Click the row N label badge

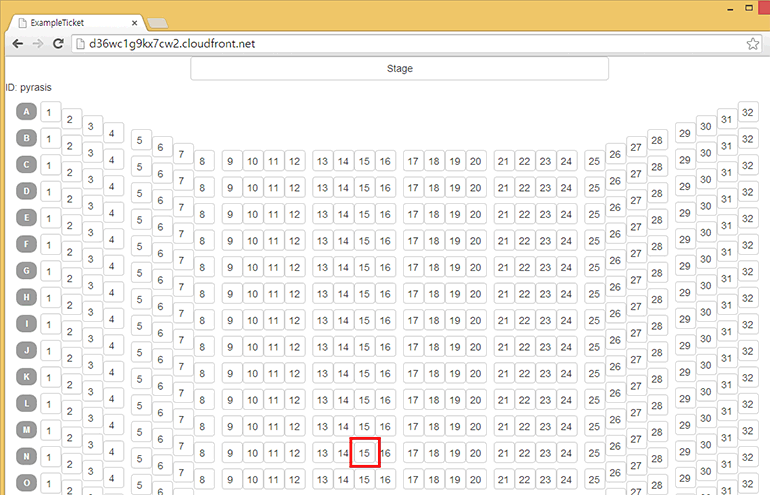[26, 457]
